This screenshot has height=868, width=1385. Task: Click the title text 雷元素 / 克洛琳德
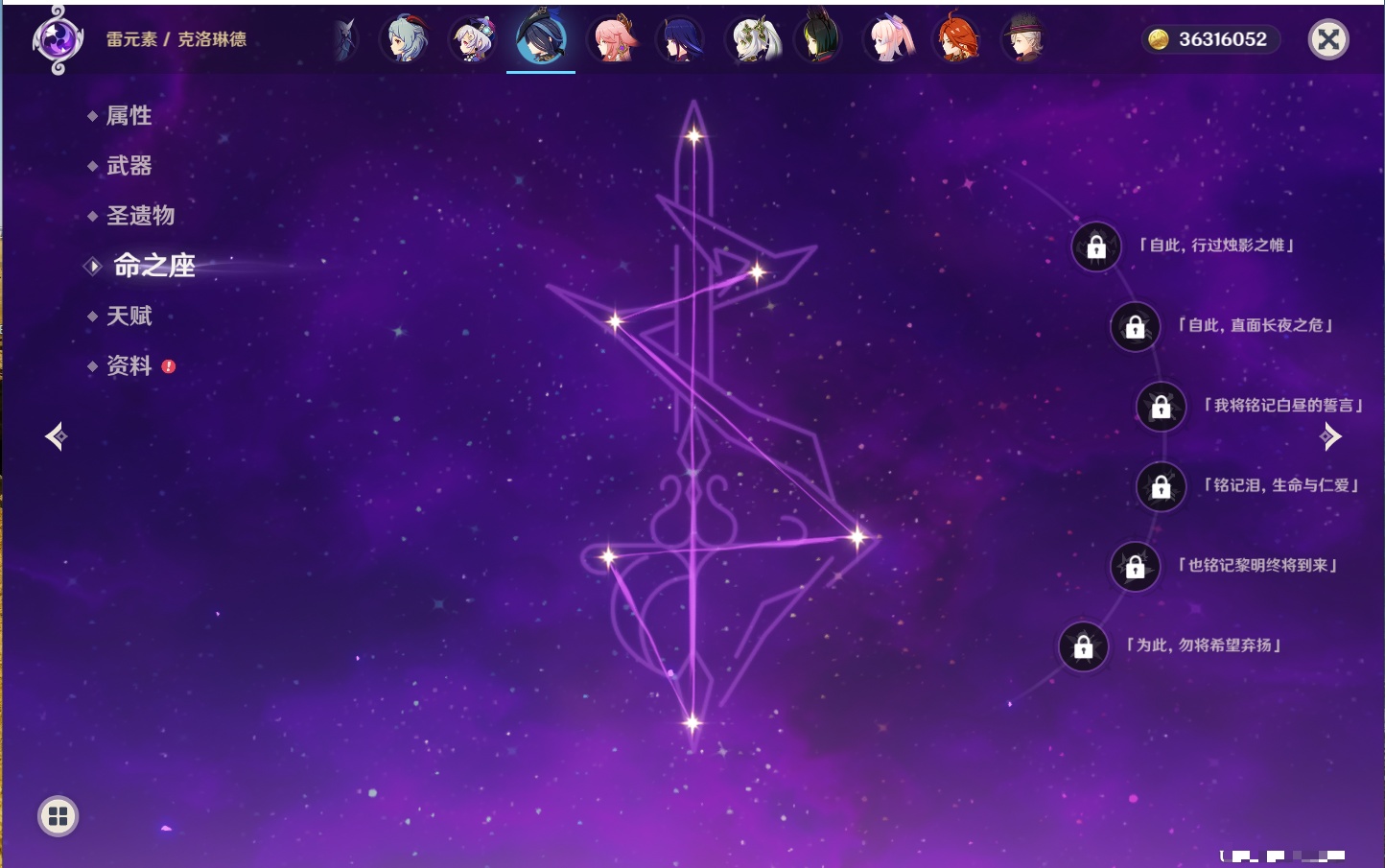176,39
